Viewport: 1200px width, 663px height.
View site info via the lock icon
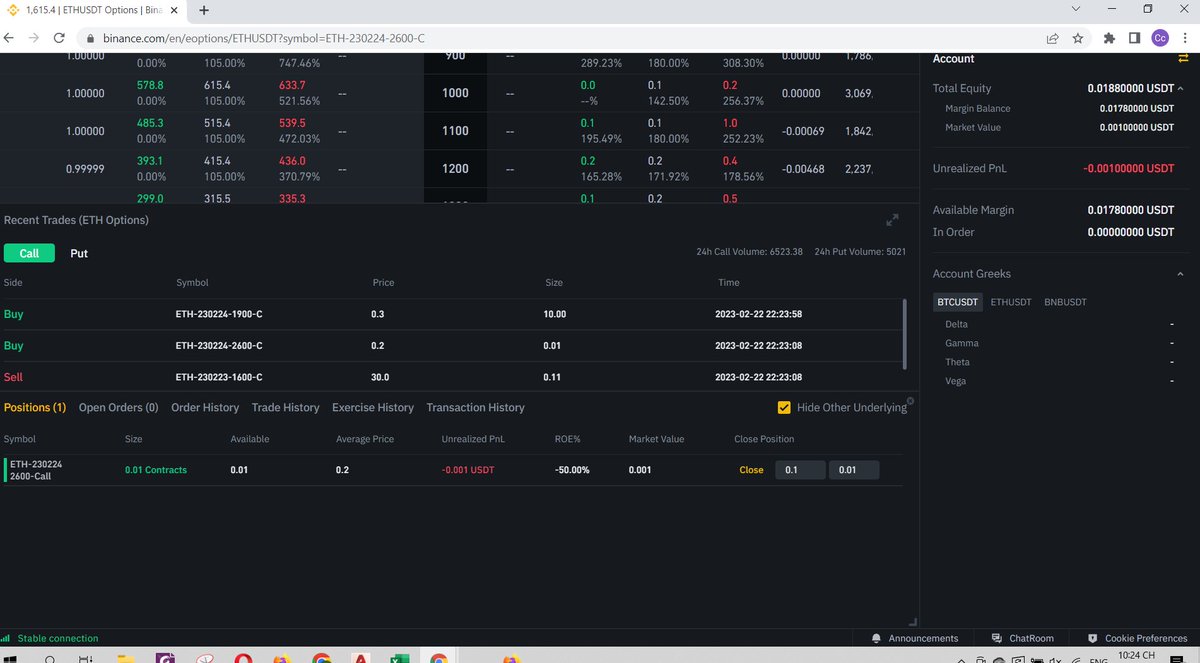[x=90, y=38]
